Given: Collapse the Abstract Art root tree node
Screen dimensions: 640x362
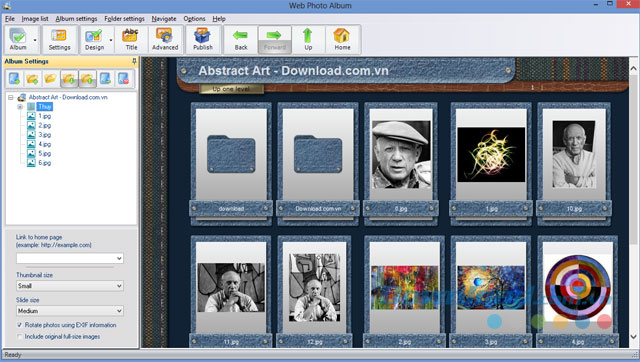Looking at the screenshot, I should pyautogui.click(x=11, y=98).
